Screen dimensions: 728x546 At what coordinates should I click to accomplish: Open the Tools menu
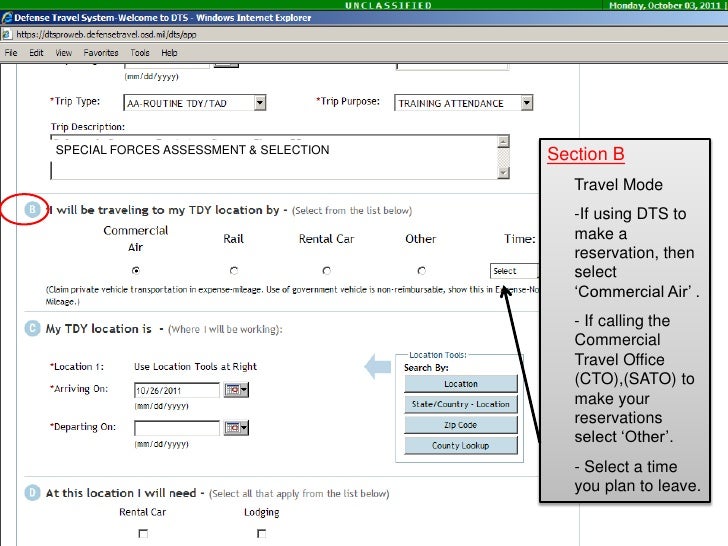coord(140,53)
